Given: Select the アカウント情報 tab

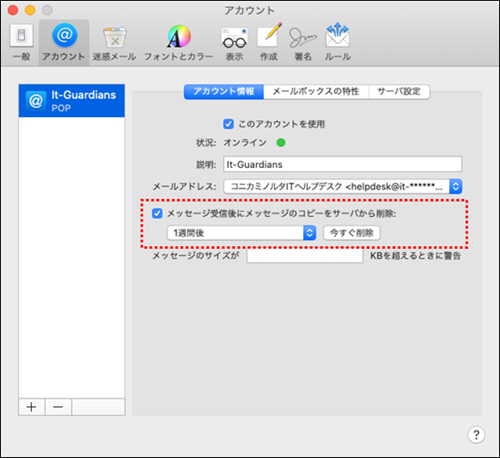Looking at the screenshot, I should click(x=224, y=91).
